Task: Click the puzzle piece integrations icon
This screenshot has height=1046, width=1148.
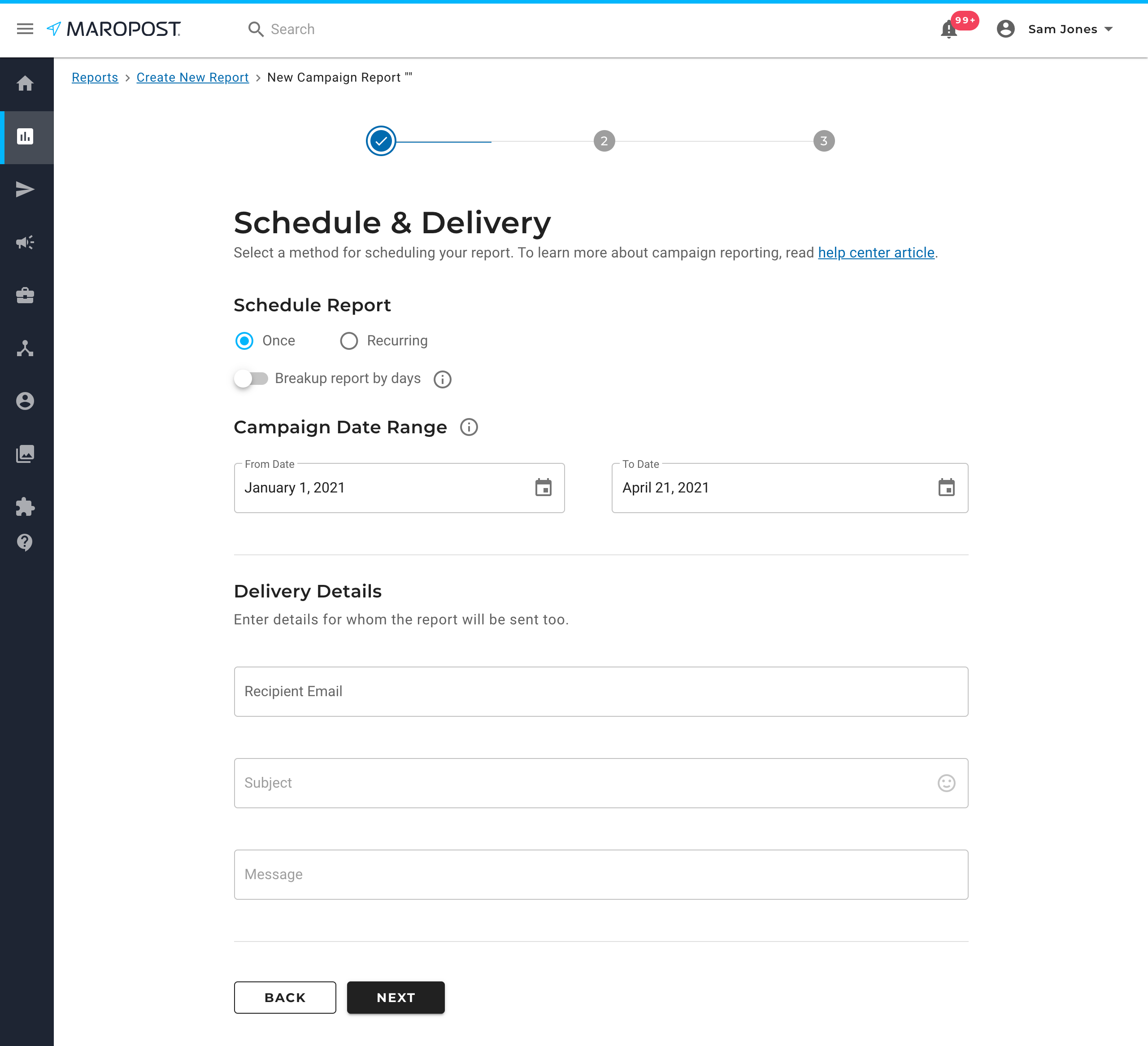Action: click(25, 506)
